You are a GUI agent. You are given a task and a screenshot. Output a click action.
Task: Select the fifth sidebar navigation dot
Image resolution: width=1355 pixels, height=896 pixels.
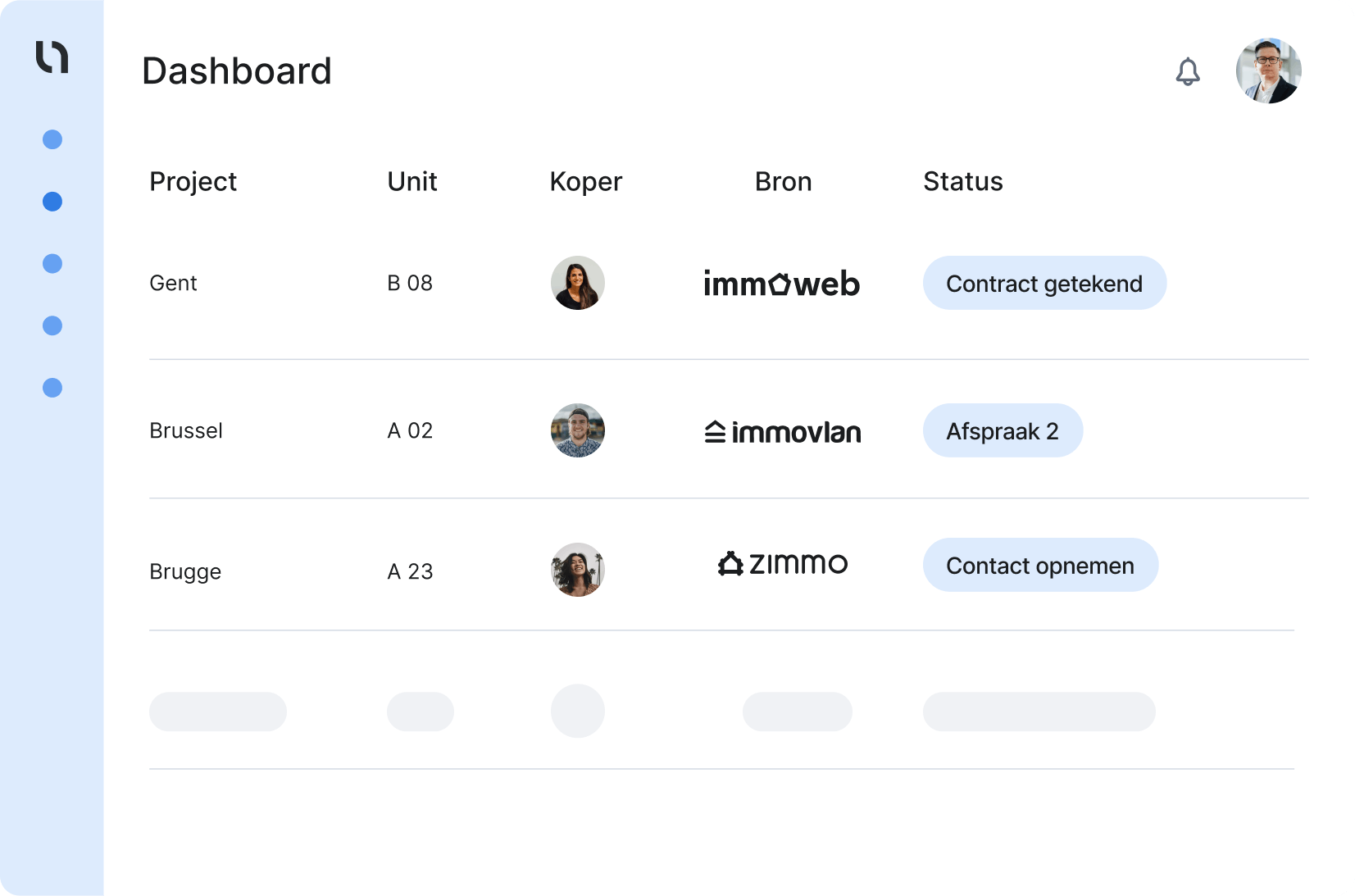click(52, 388)
